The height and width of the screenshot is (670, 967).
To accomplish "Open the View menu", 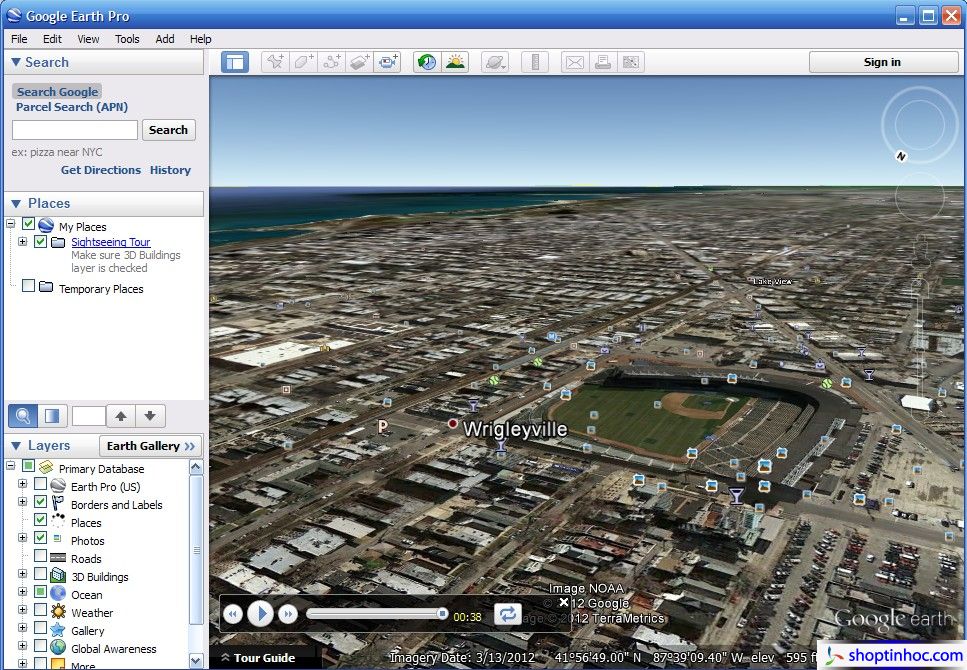I will [88, 39].
